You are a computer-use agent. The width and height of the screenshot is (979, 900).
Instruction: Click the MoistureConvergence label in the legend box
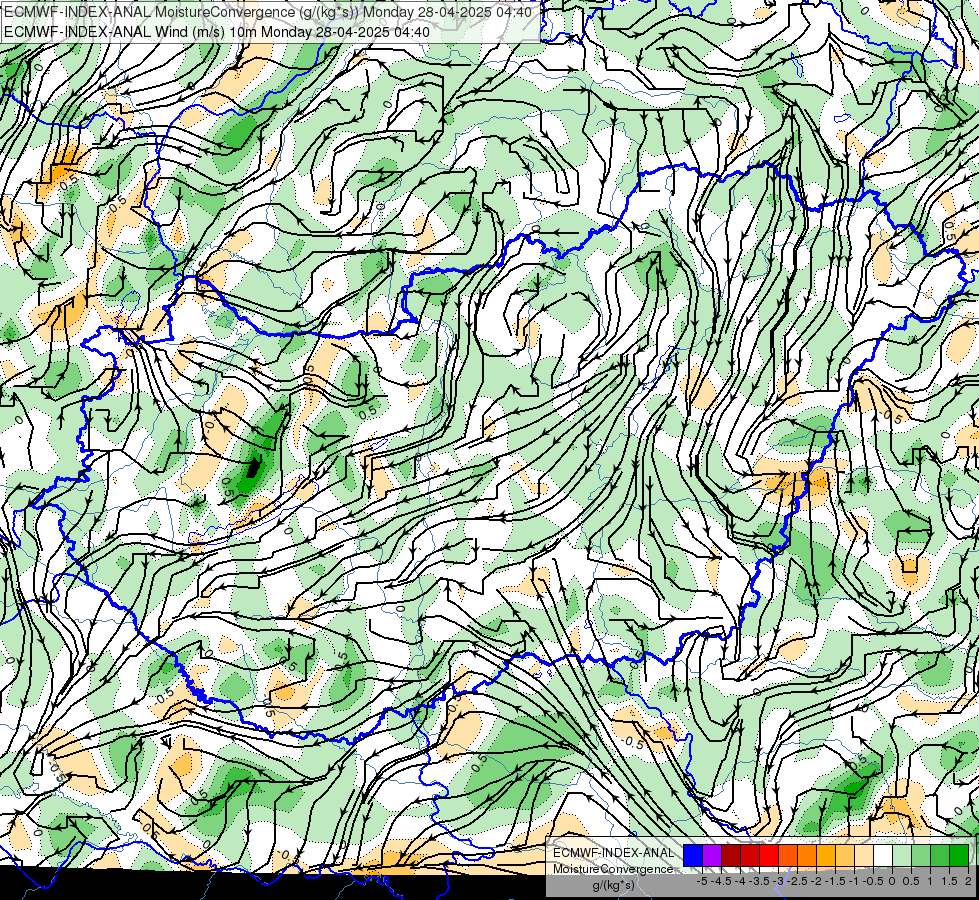[613, 869]
